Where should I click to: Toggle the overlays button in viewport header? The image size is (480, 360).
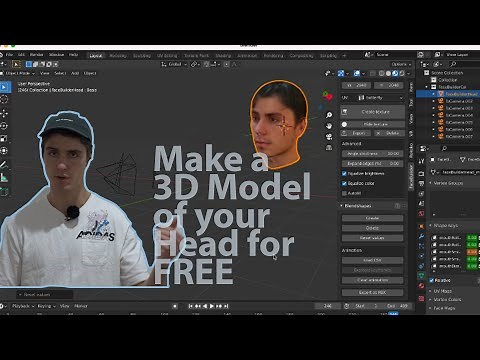(357, 73)
